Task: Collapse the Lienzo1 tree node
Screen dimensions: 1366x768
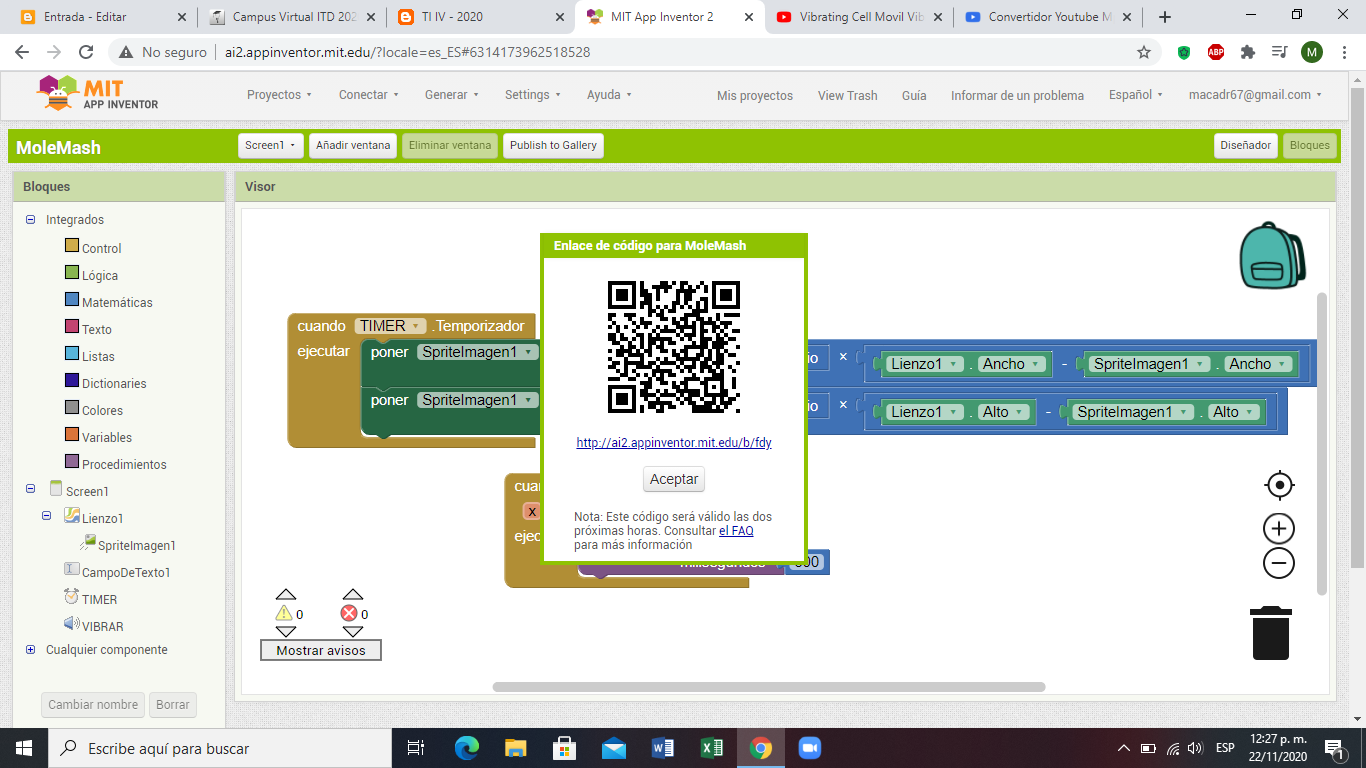Action: [x=47, y=516]
